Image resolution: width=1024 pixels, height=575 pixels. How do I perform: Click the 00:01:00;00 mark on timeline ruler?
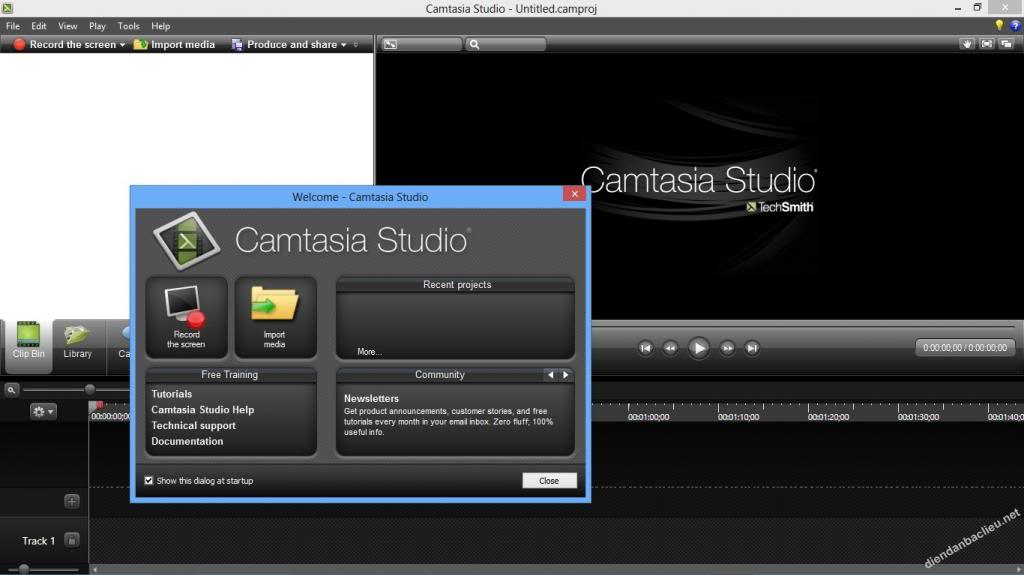click(x=648, y=417)
